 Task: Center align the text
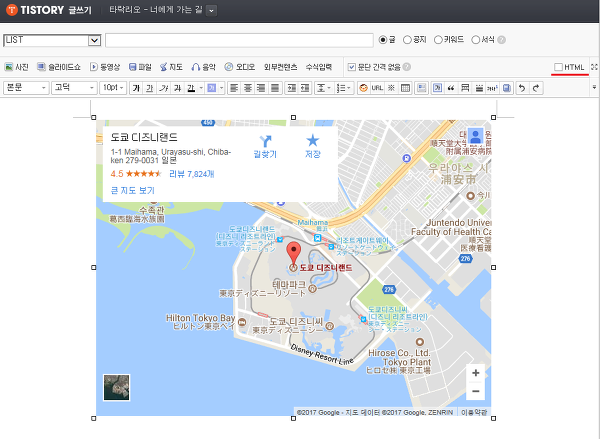coord(248,88)
